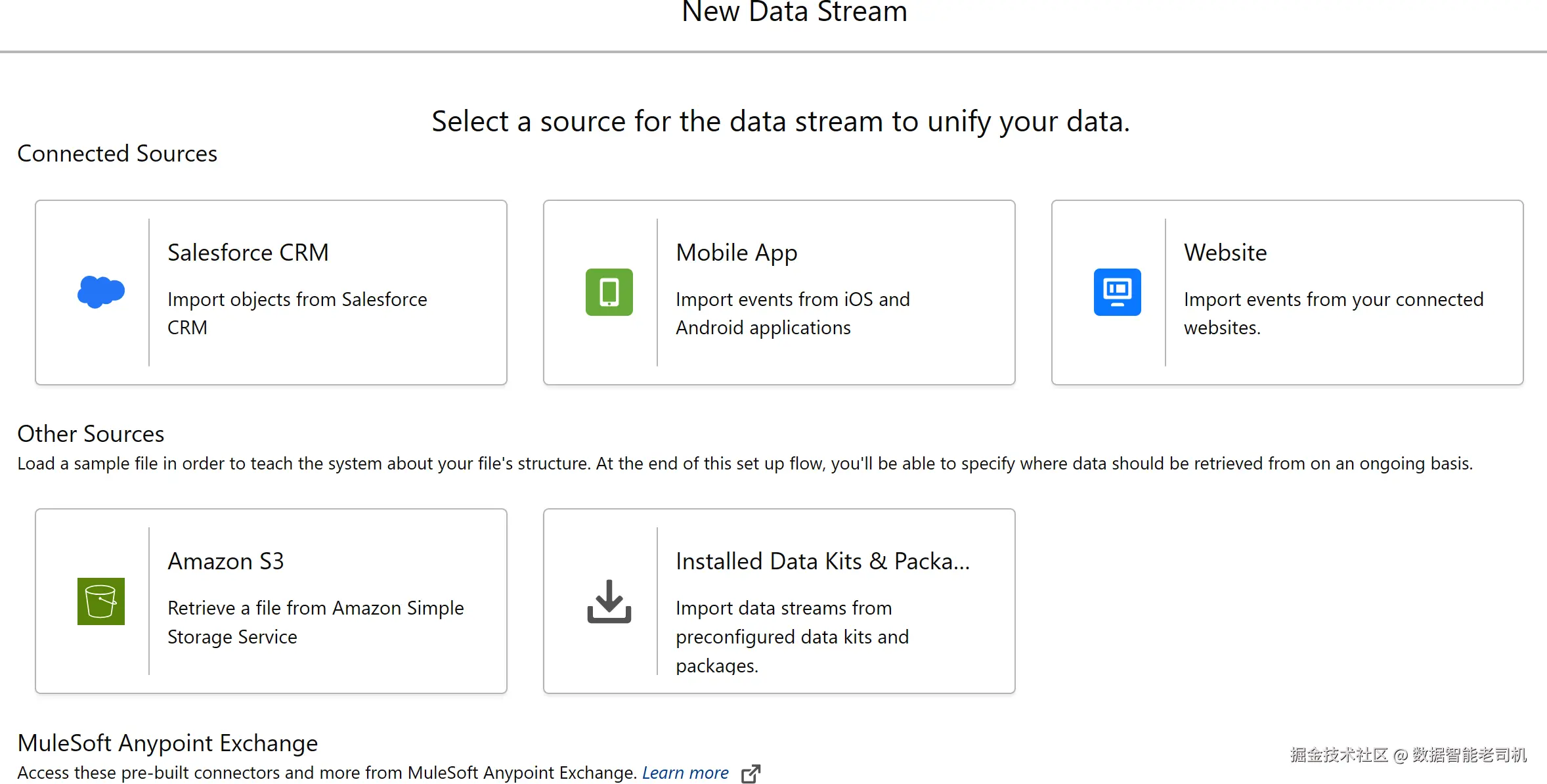Screen dimensions: 1547x784
Task: Click the New Data Stream dialog title
Action: 794,13
